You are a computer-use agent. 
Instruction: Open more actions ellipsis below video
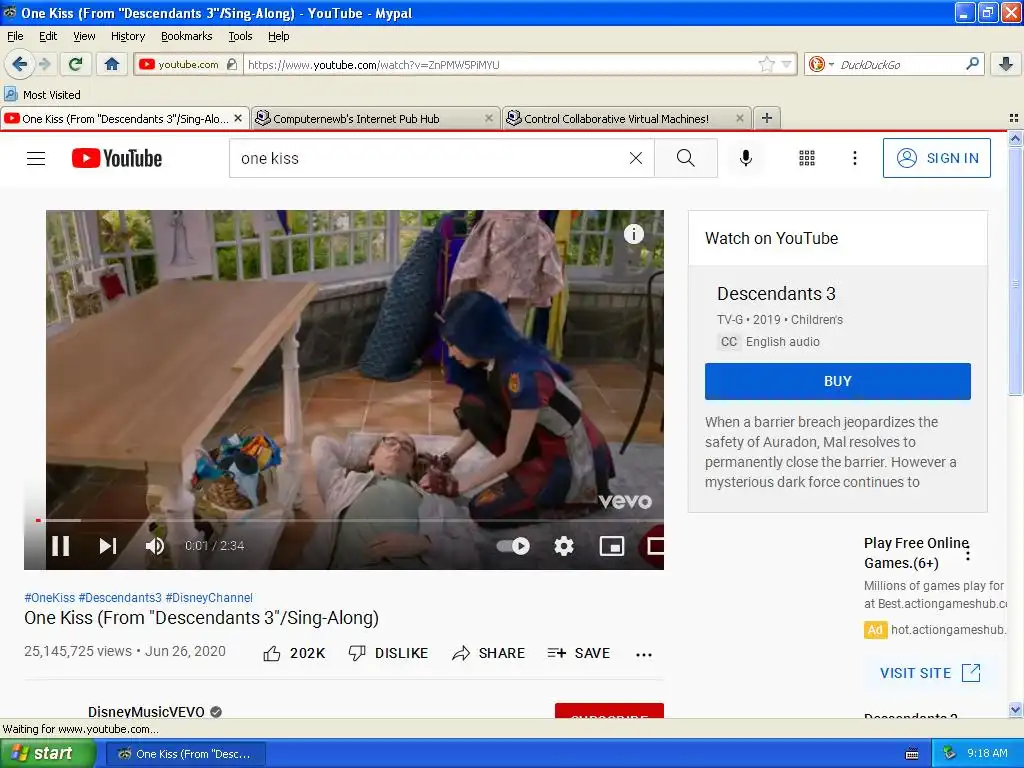[x=644, y=654]
